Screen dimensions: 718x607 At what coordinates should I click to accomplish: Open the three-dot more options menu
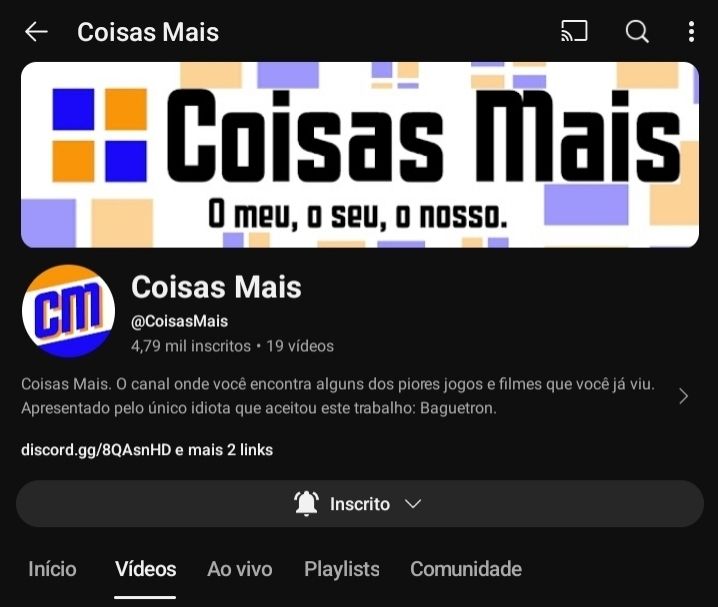(691, 32)
